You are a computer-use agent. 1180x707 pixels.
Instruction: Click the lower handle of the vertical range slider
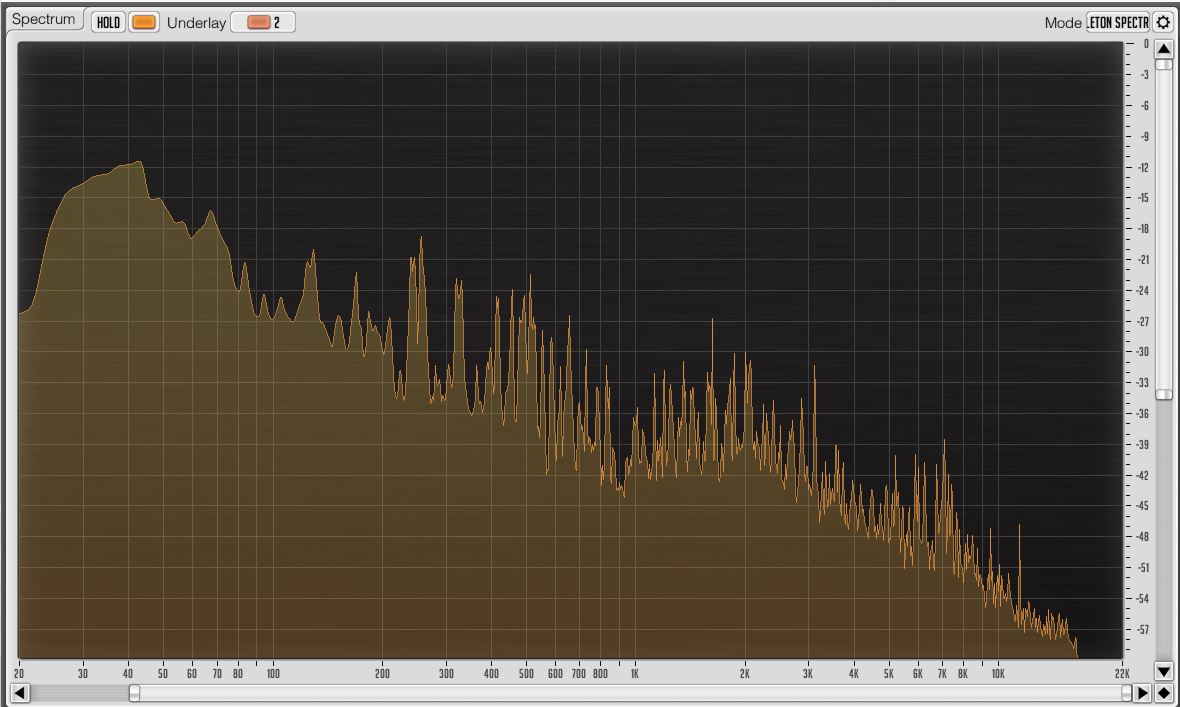[1163, 394]
